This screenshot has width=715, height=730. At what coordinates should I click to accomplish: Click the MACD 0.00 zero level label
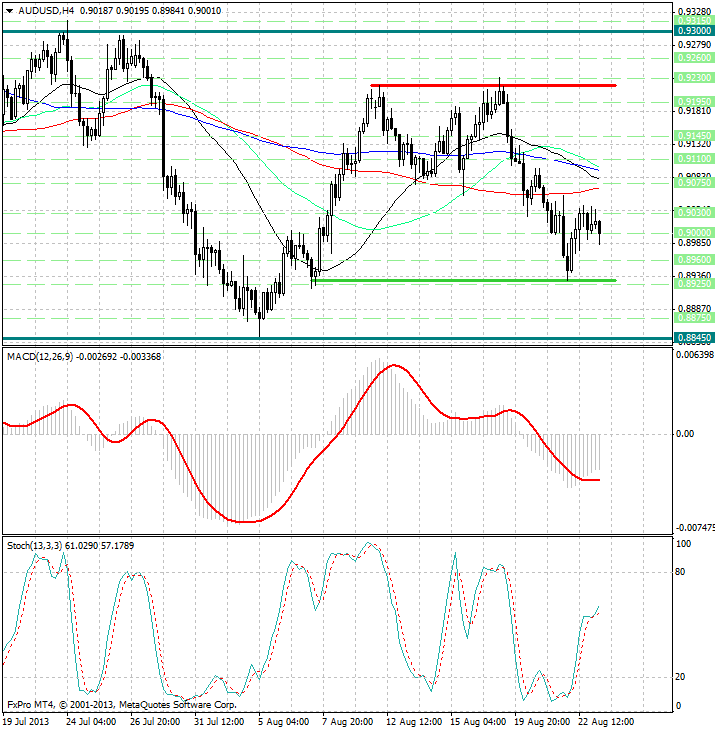click(x=687, y=434)
